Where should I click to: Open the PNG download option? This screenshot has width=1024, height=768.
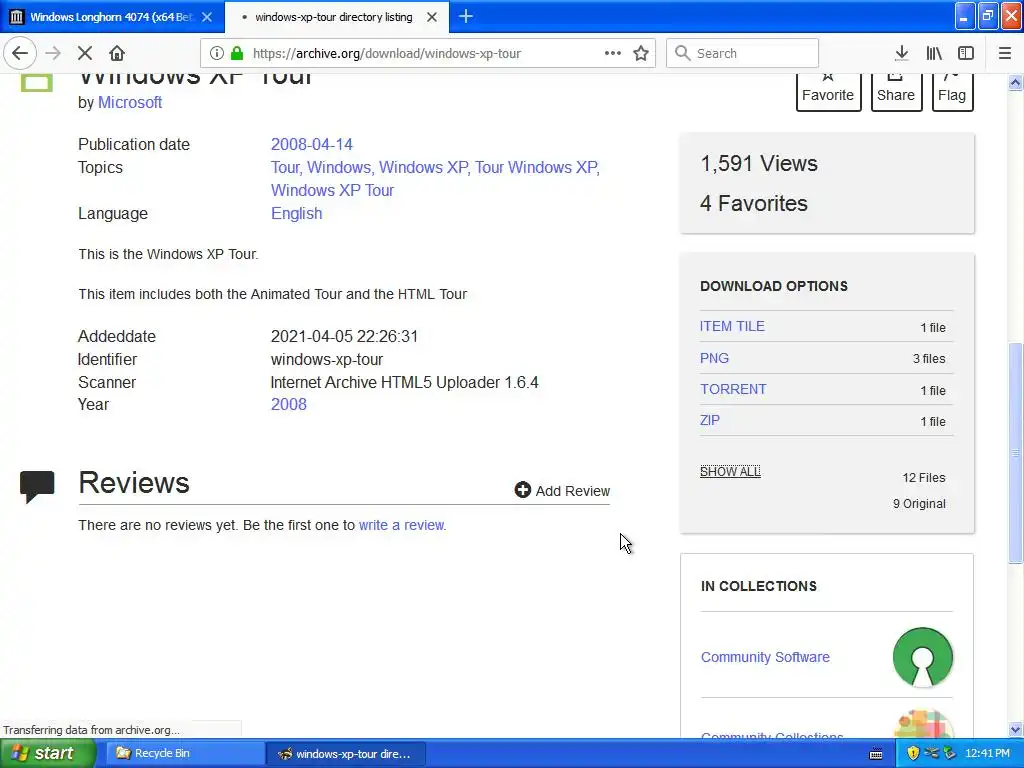pos(714,359)
